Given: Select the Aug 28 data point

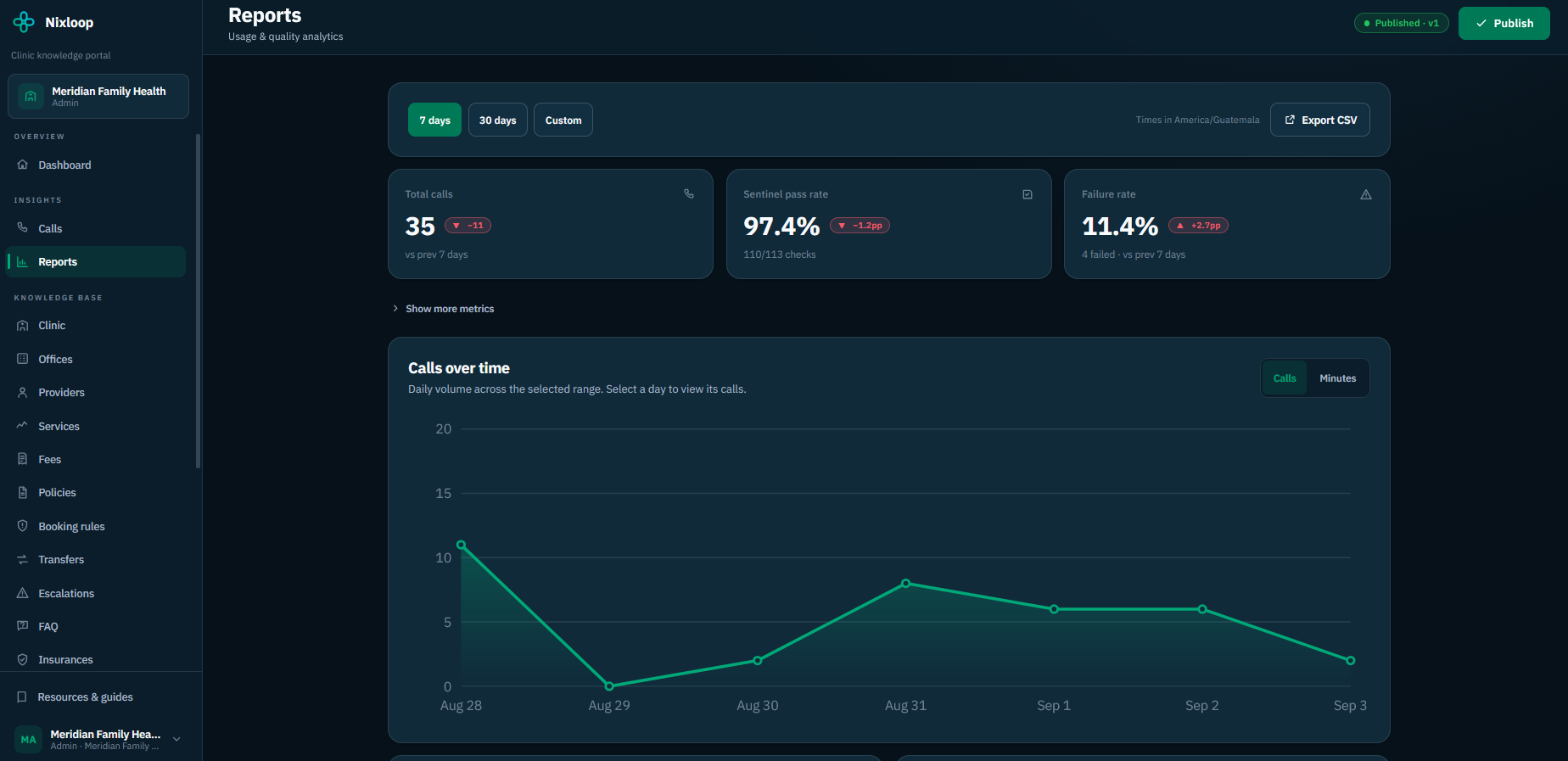Looking at the screenshot, I should (461, 545).
